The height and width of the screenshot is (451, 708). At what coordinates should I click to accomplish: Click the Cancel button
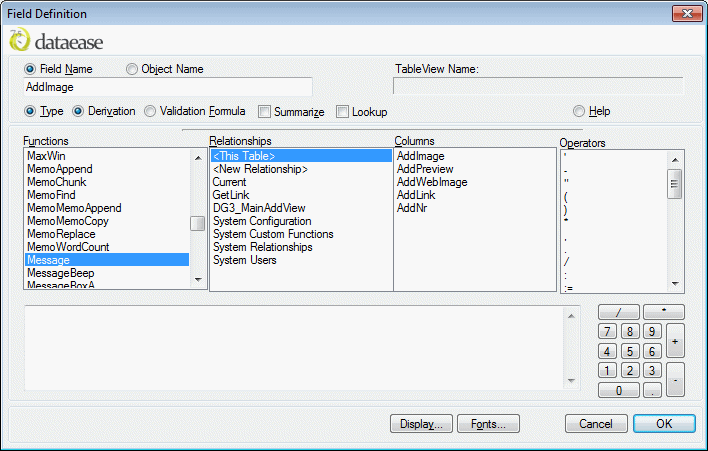click(596, 424)
